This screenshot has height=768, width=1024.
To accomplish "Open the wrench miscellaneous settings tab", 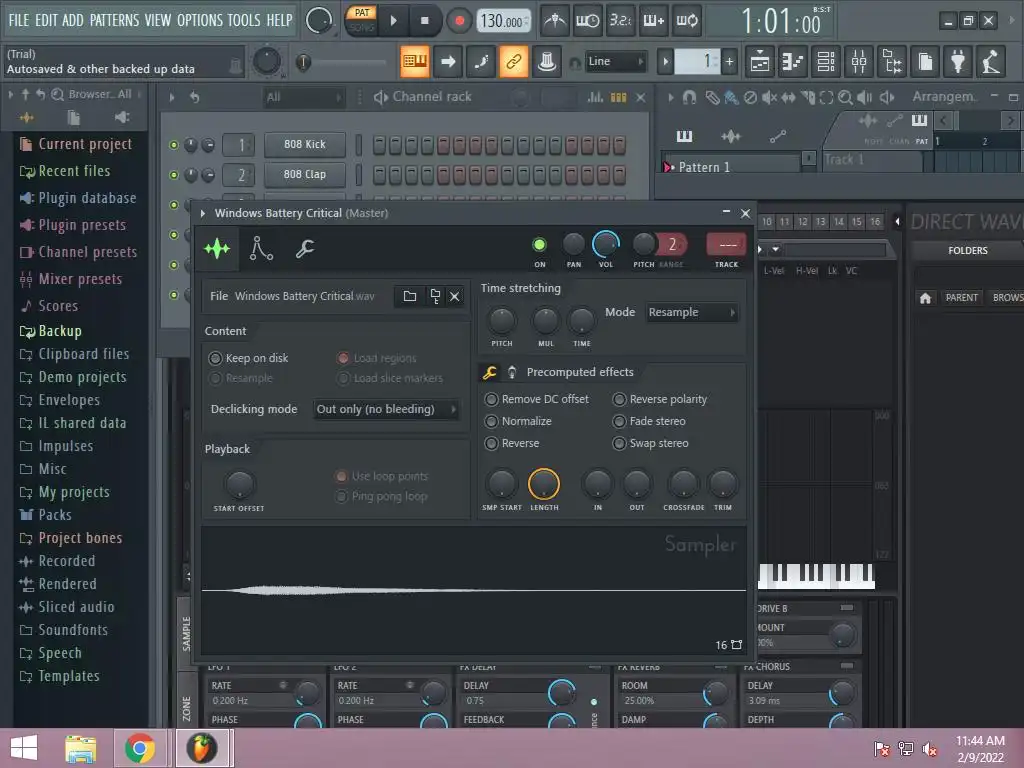I will [304, 249].
